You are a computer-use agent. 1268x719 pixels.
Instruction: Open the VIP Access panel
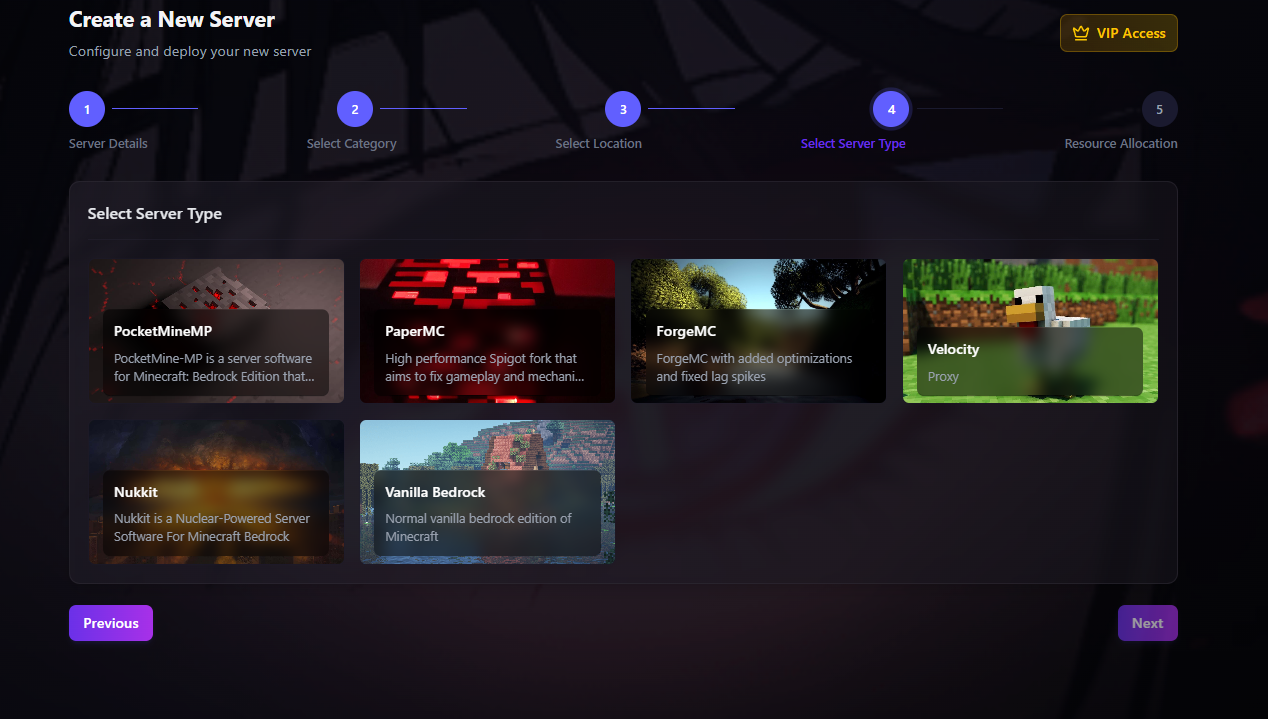(1118, 32)
